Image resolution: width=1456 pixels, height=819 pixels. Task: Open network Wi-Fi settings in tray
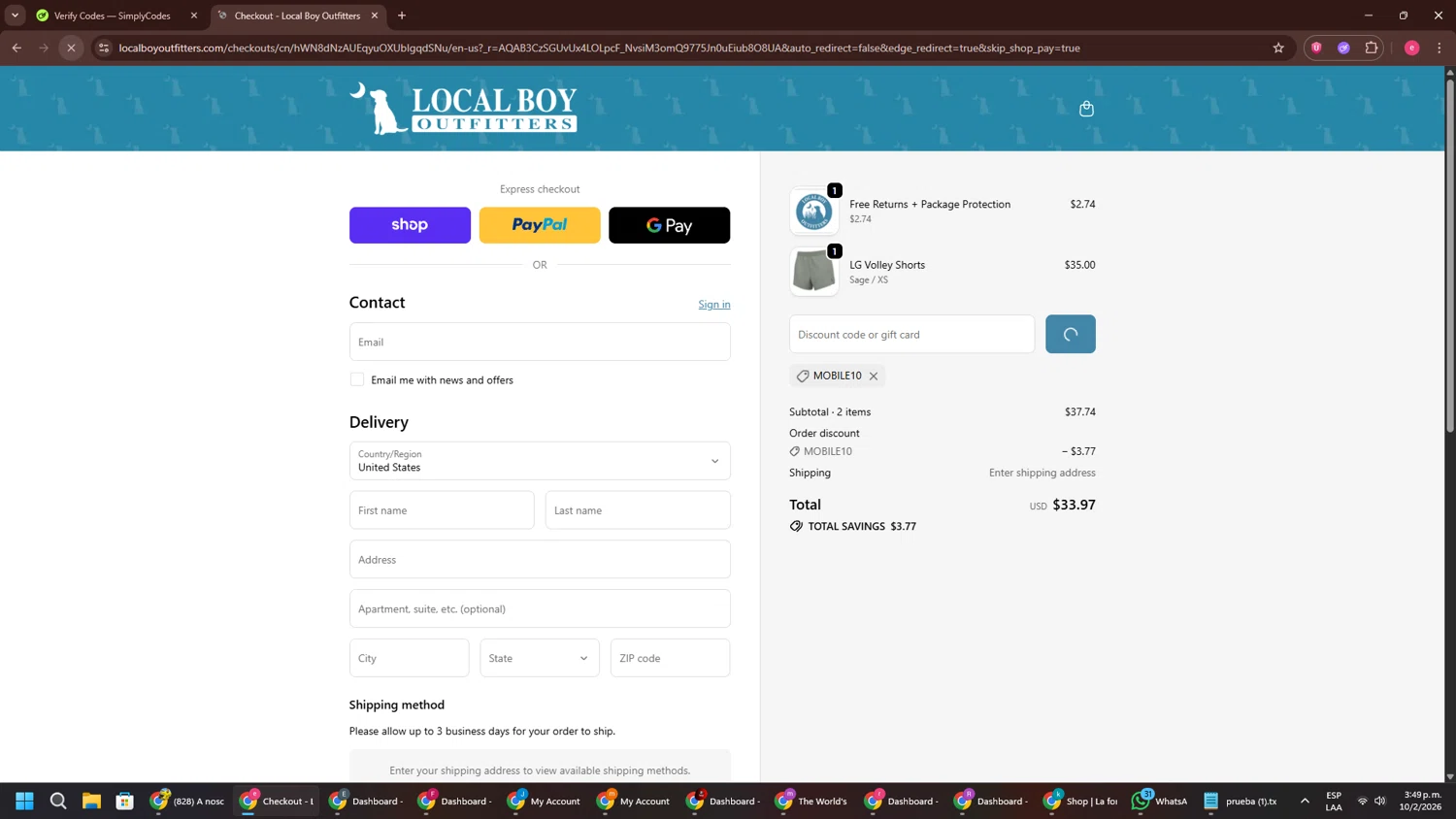click(1363, 801)
